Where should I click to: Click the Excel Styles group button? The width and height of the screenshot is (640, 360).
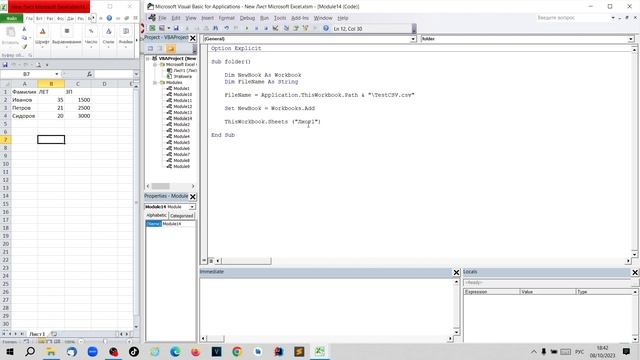tap(108, 37)
